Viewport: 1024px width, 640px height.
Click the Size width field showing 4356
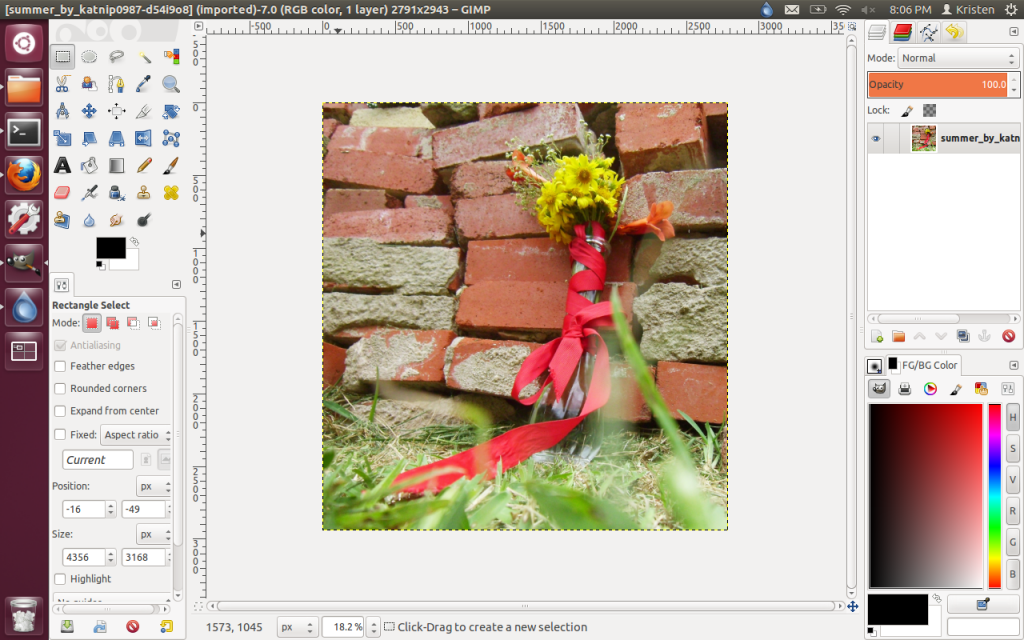(84, 558)
